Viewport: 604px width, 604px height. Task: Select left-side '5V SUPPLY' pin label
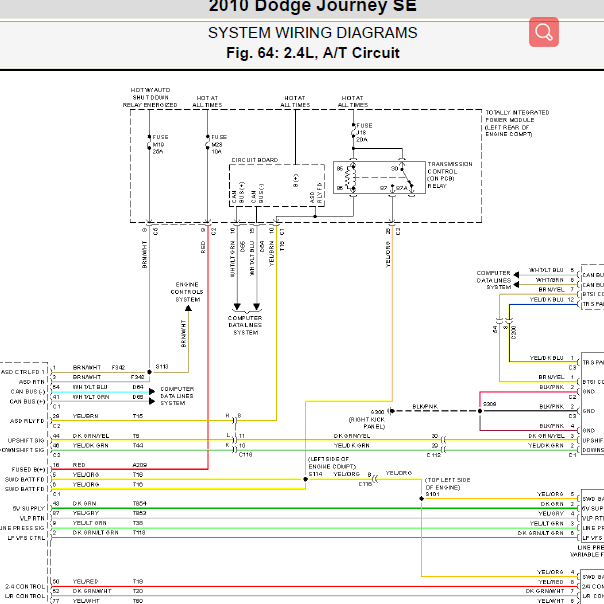pyautogui.click(x=29, y=508)
